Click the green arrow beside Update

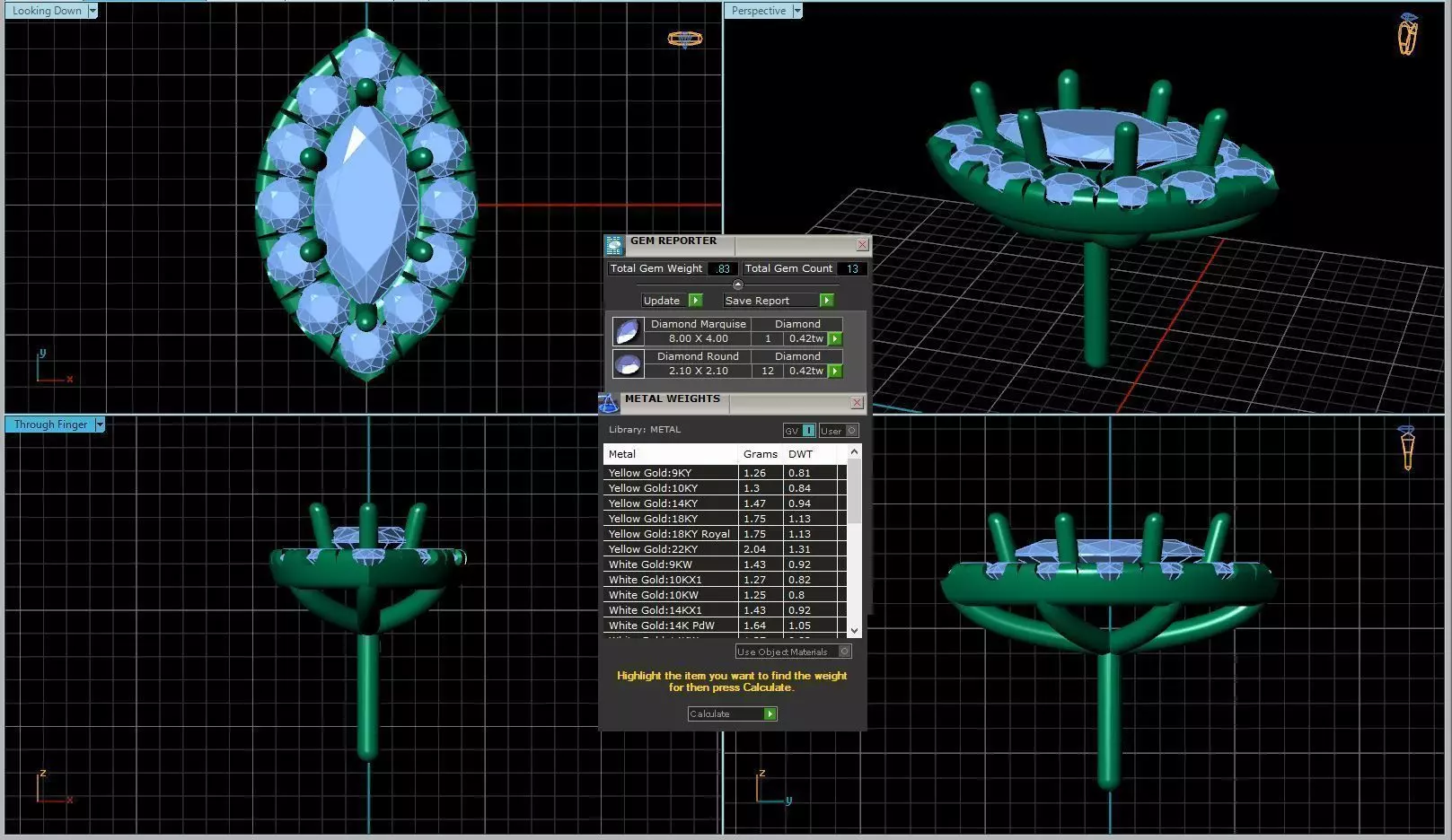pyautogui.click(x=695, y=301)
